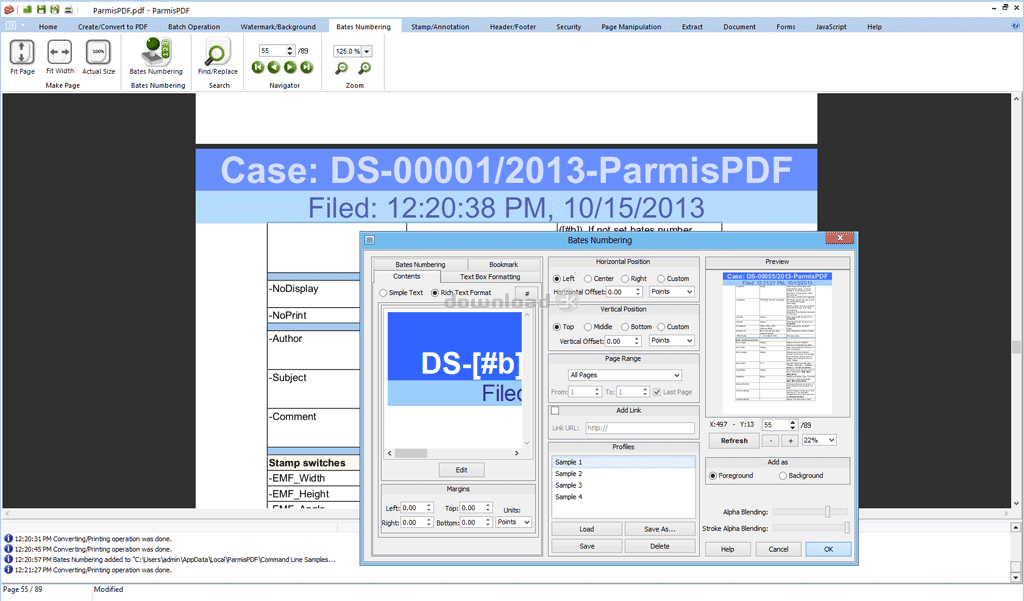Open the Margins Units dropdown
1024x601 pixels.
(513, 522)
